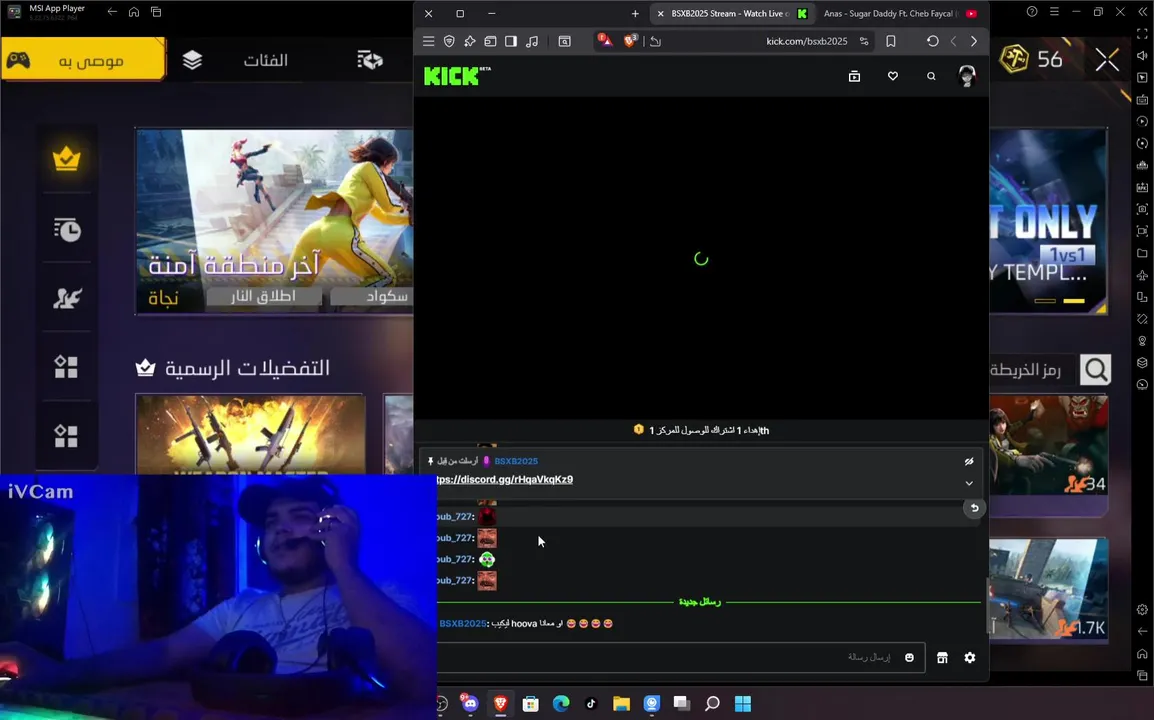Click the 'اطلاق النار' tag on banner
1154x720 pixels.
(263, 296)
